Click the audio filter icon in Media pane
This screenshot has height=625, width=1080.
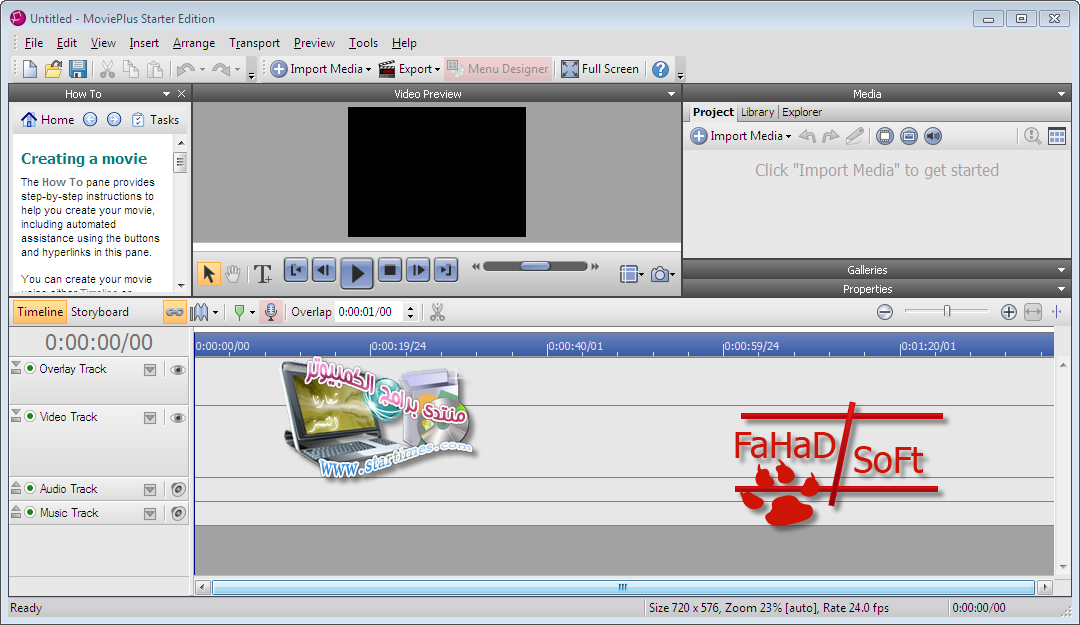(x=933, y=136)
